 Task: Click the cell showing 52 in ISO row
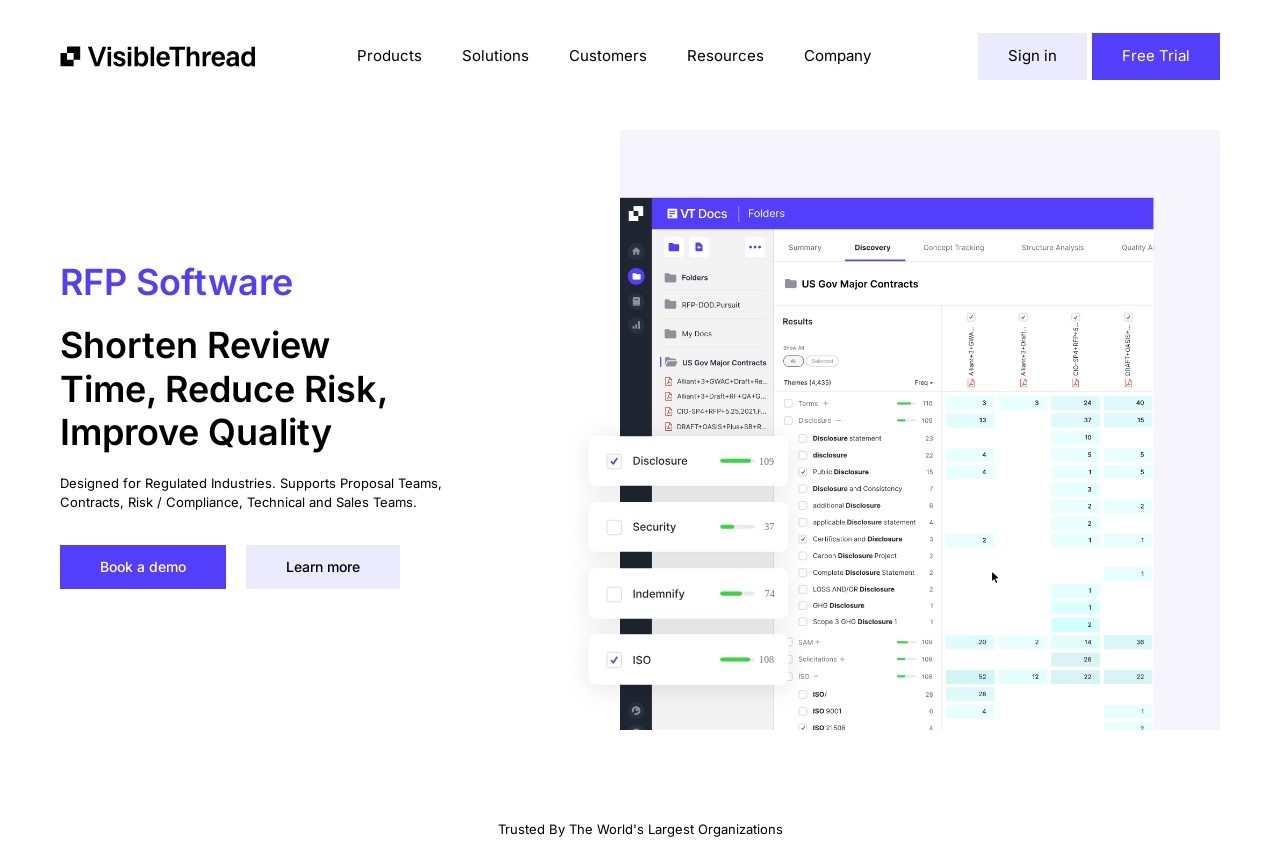click(970, 677)
